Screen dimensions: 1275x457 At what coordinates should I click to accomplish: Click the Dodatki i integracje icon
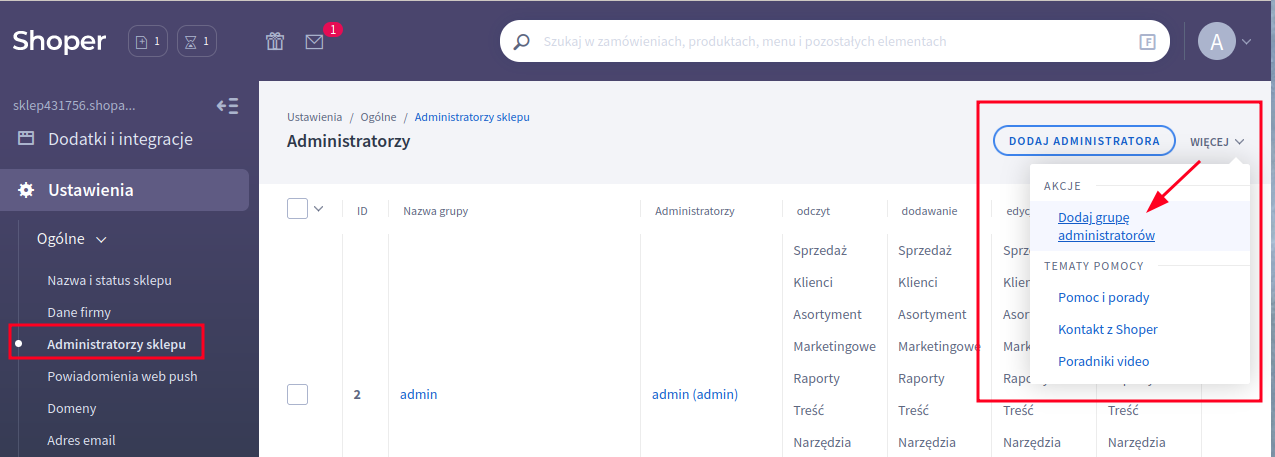26,139
